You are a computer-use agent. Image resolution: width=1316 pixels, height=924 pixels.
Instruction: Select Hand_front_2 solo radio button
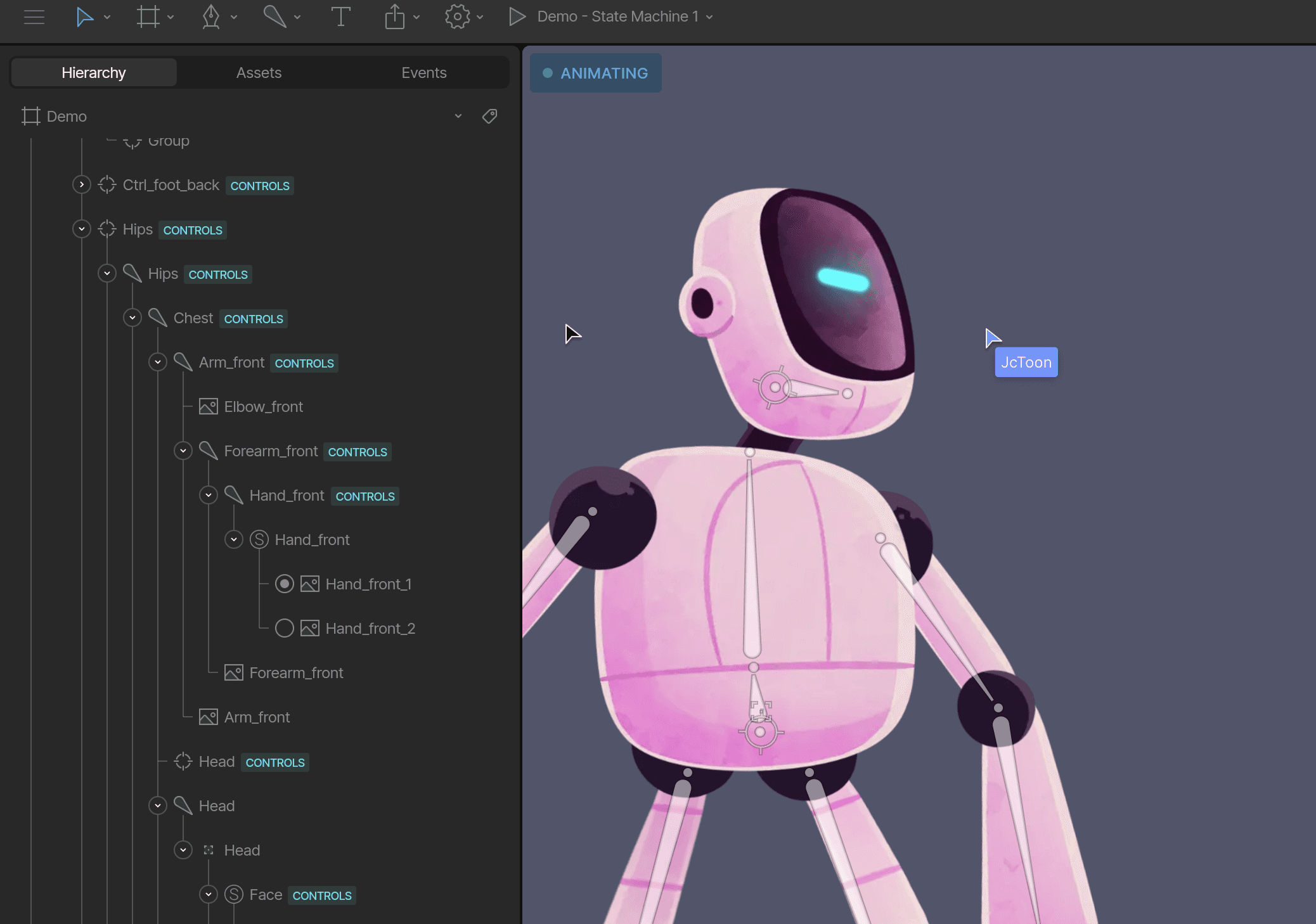tap(285, 628)
